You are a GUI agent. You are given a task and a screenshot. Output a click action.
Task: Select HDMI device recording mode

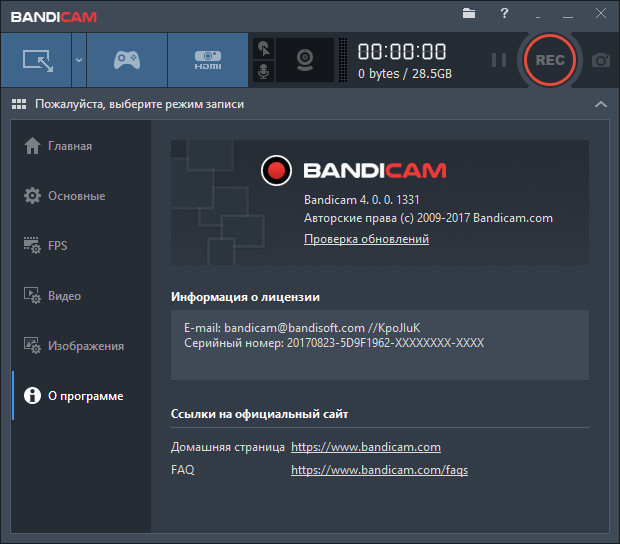pyautogui.click(x=207, y=60)
